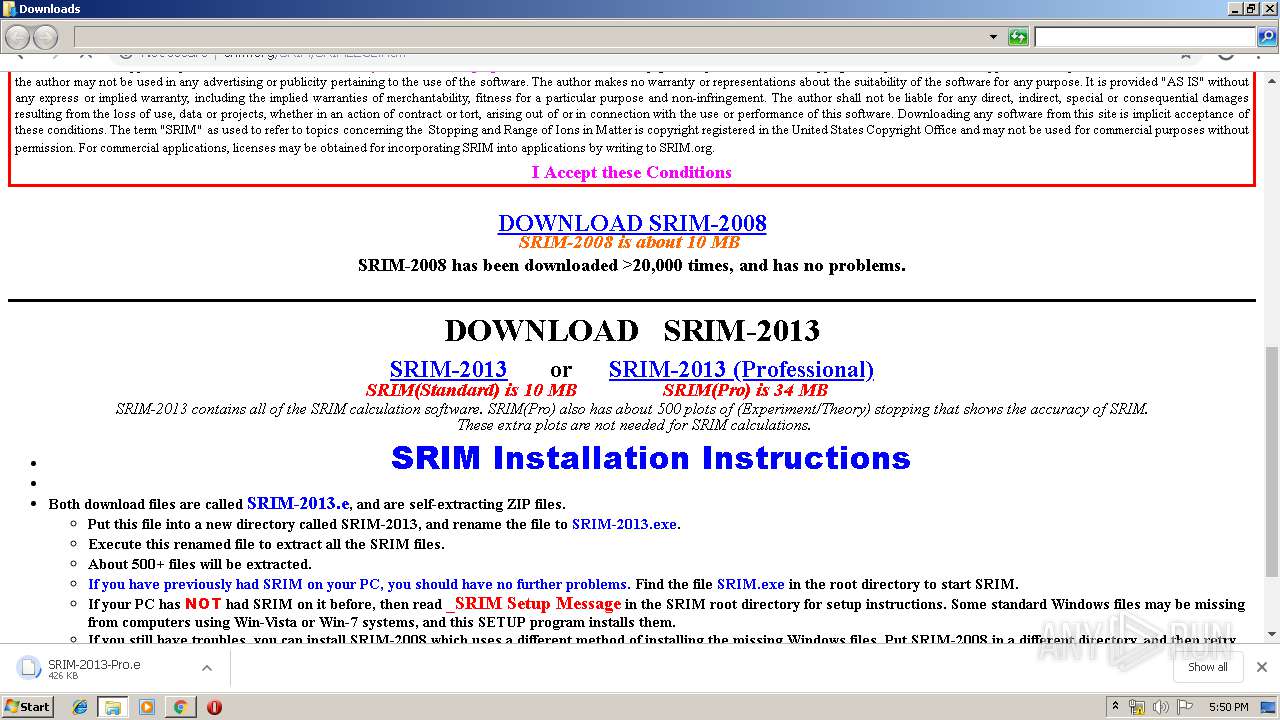Minimize the Downloads window

click(x=1234, y=8)
